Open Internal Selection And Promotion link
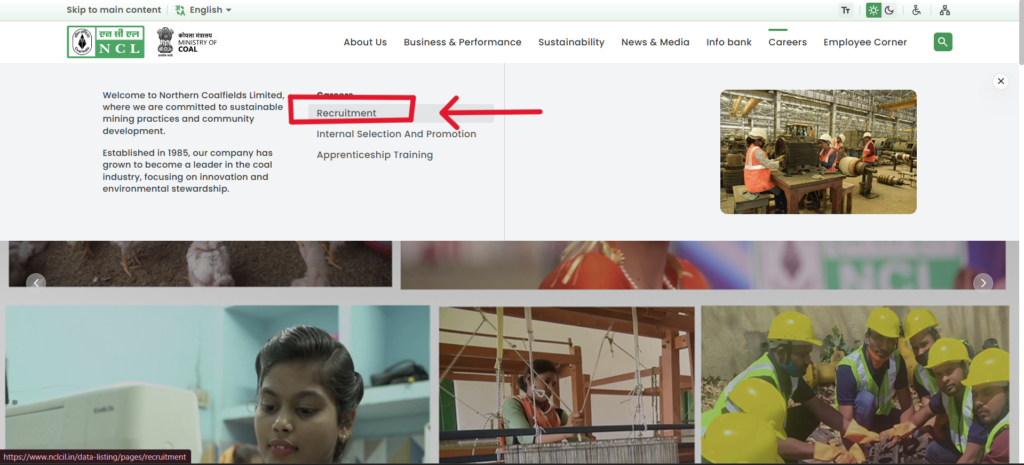1024x465 pixels. click(396, 134)
